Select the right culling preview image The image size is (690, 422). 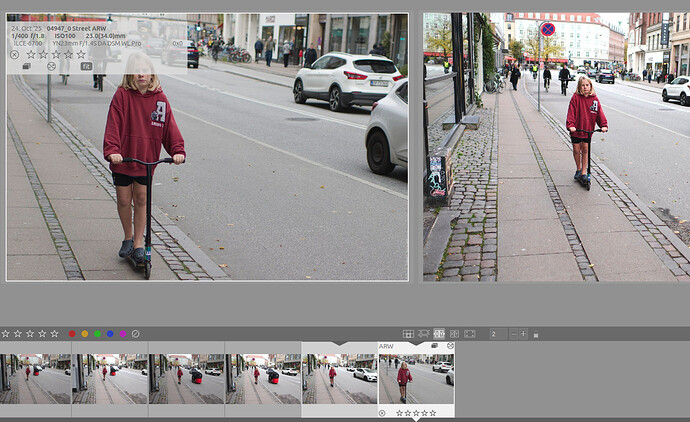tap(556, 147)
